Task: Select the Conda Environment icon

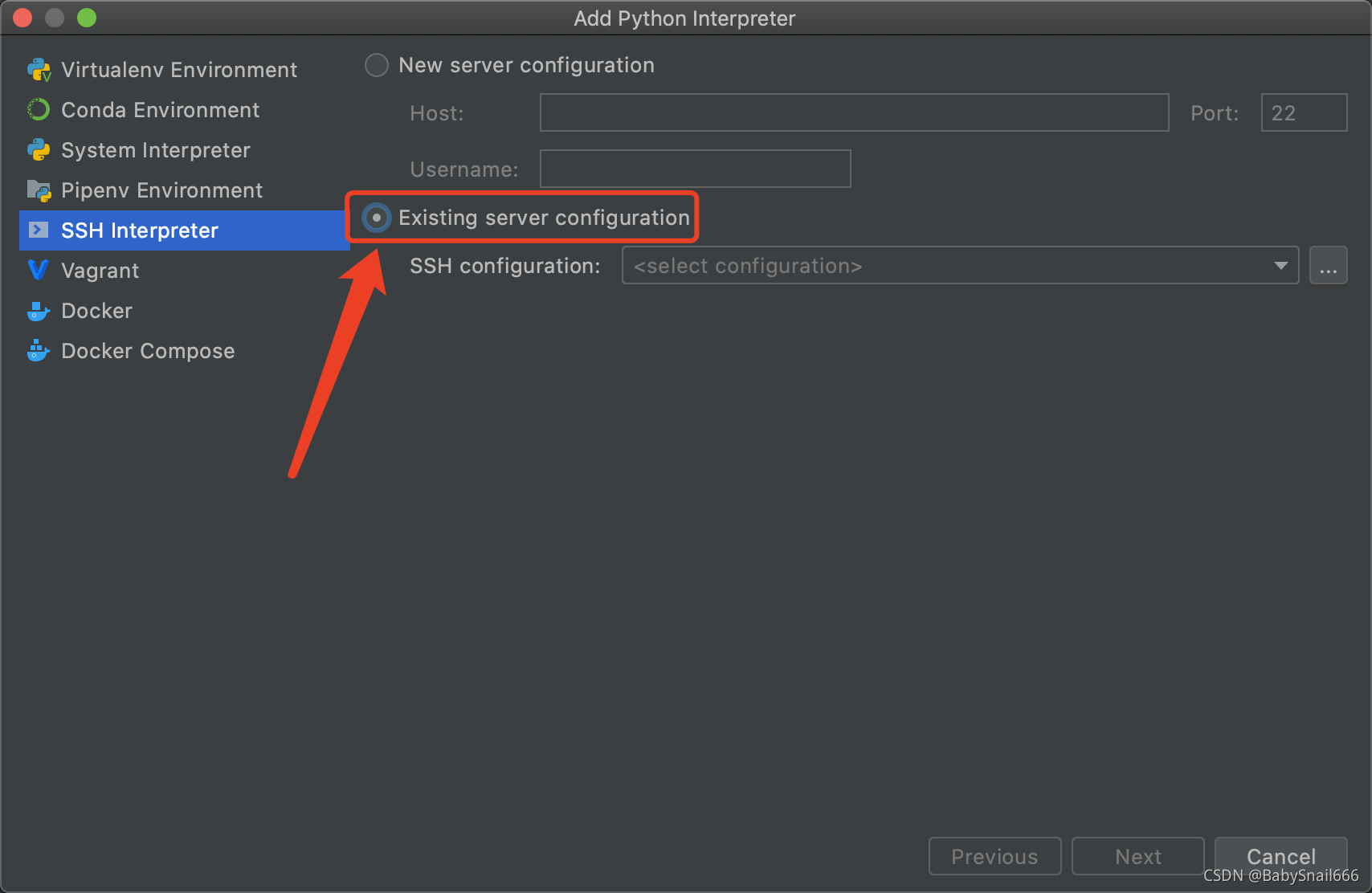Action: pyautogui.click(x=38, y=109)
